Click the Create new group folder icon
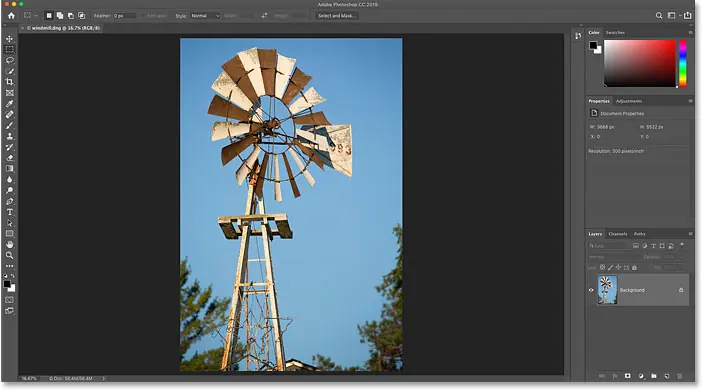The width and height of the screenshot is (703, 391). tap(654, 376)
